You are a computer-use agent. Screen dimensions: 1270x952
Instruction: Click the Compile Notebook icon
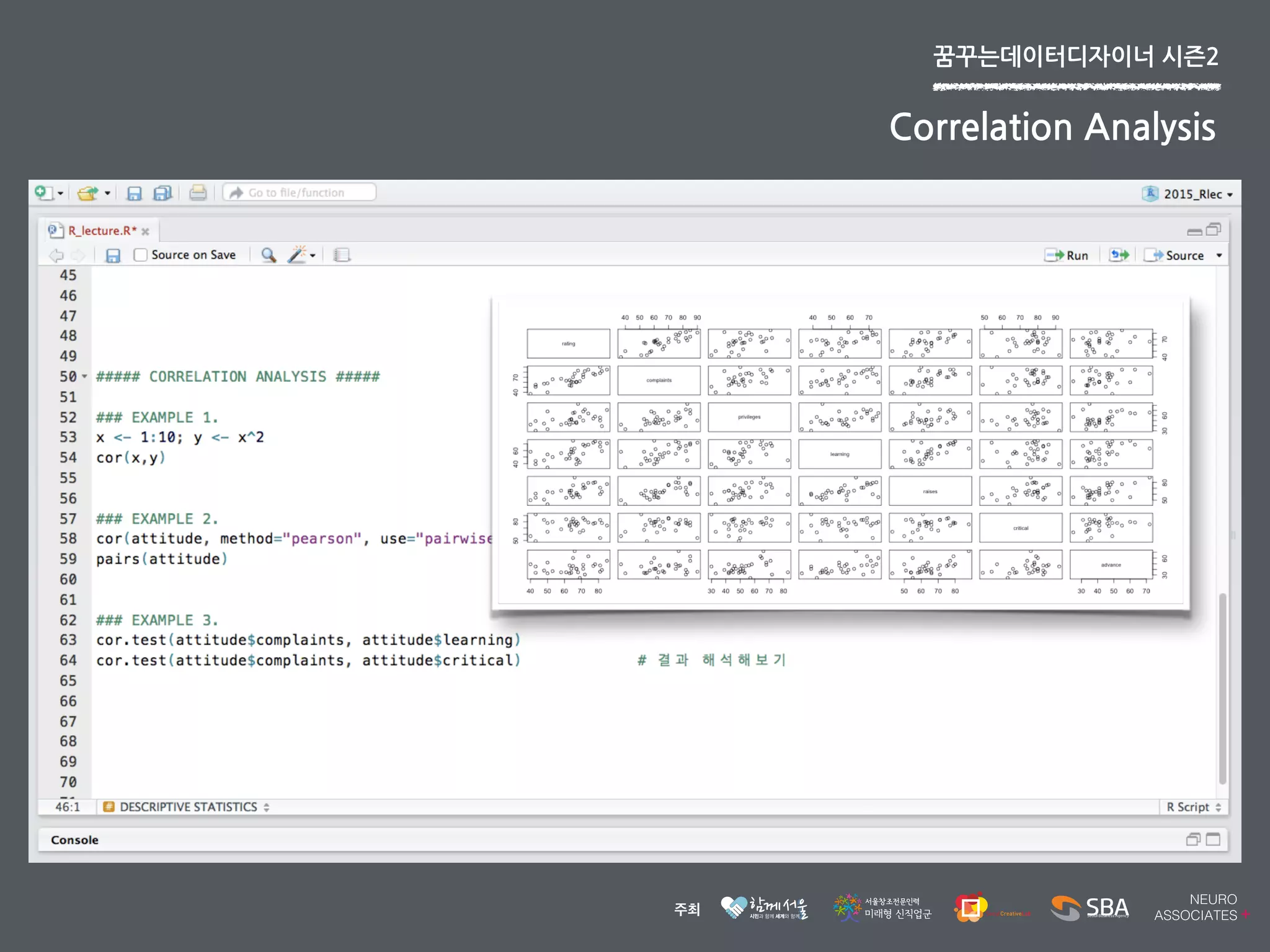pyautogui.click(x=342, y=255)
